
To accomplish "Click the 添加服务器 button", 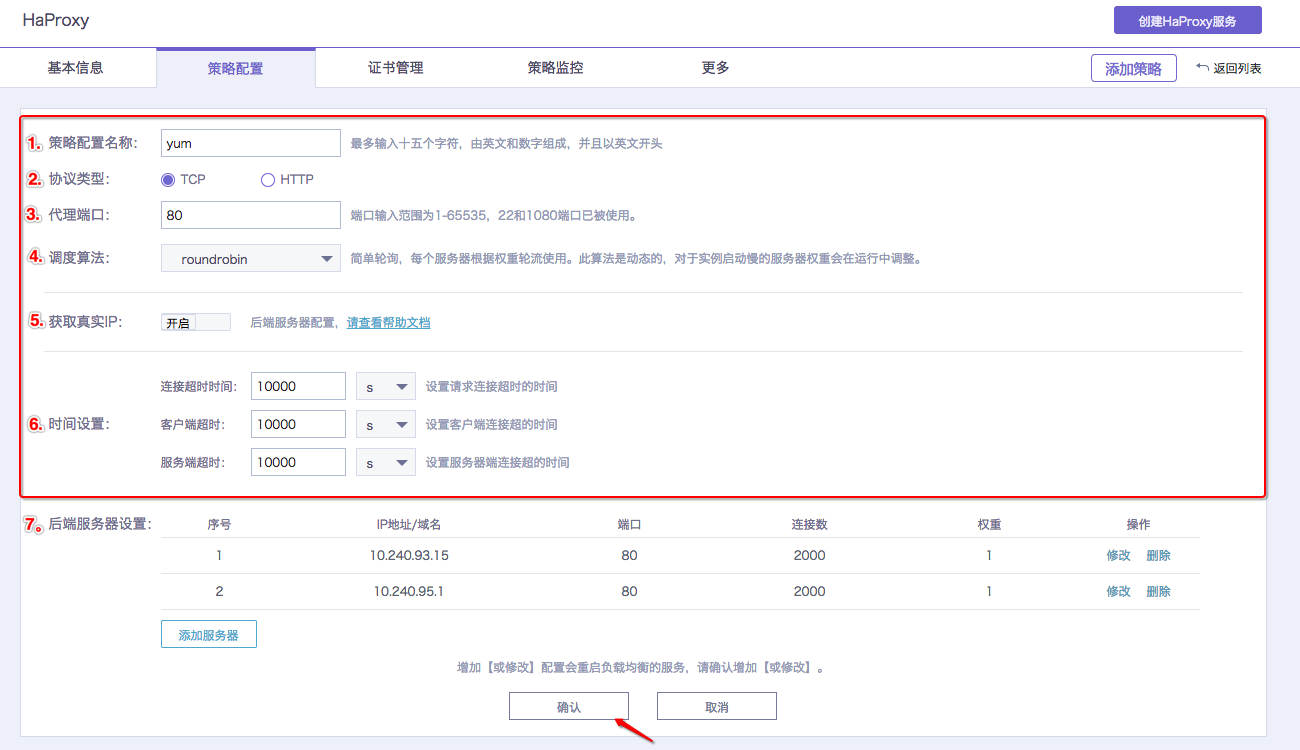I will click(209, 634).
